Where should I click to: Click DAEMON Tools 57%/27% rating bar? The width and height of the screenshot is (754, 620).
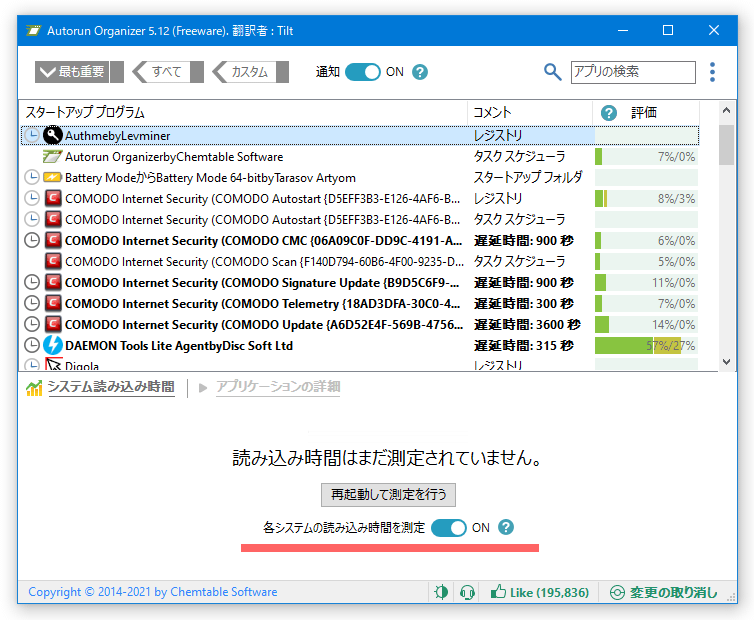(646, 345)
